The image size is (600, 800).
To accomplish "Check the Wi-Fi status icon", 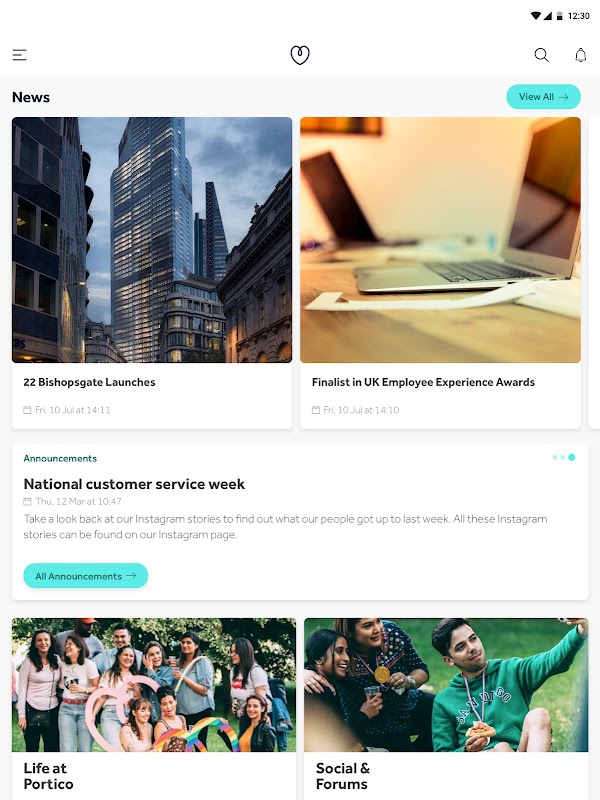I will coord(536,16).
